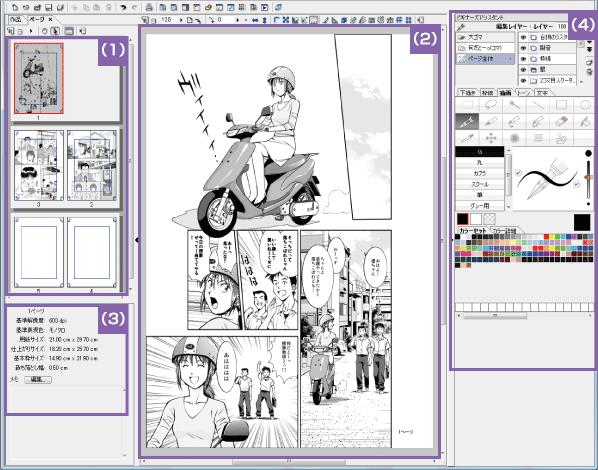Click the New page icon in the top toolbar
Screen dimensions: 598x470
pos(15,7)
